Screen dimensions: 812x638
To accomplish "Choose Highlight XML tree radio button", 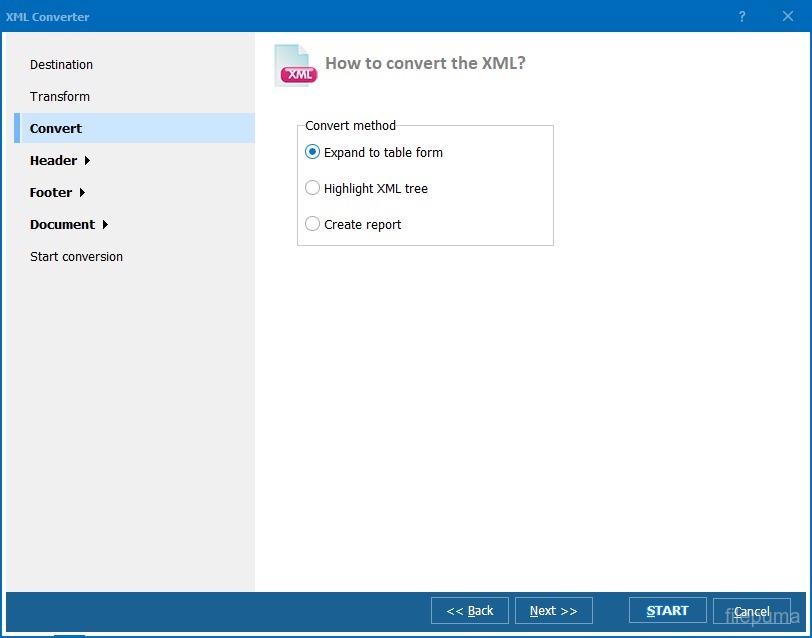I will coord(313,188).
